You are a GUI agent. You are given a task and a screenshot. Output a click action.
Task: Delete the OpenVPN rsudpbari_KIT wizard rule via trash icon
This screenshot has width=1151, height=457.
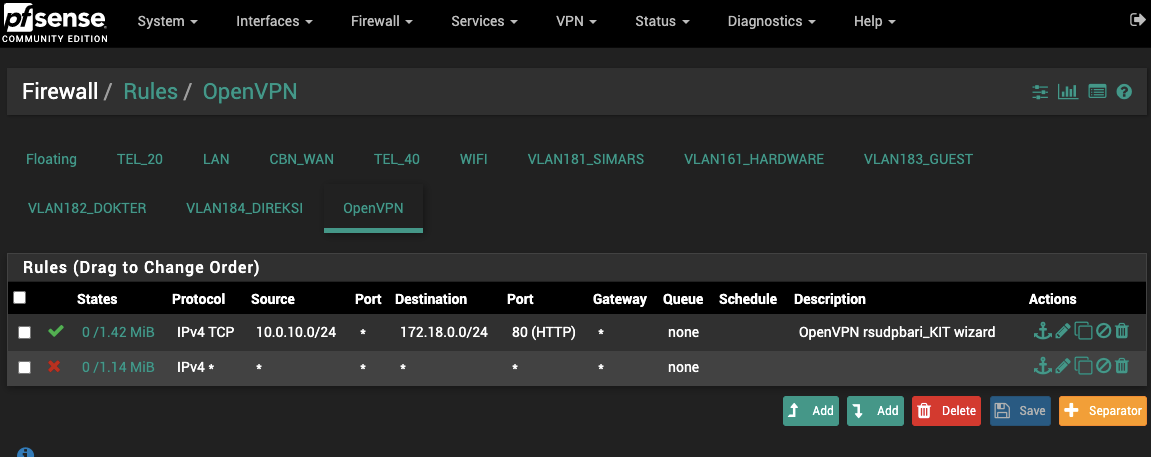pyautogui.click(x=1122, y=332)
